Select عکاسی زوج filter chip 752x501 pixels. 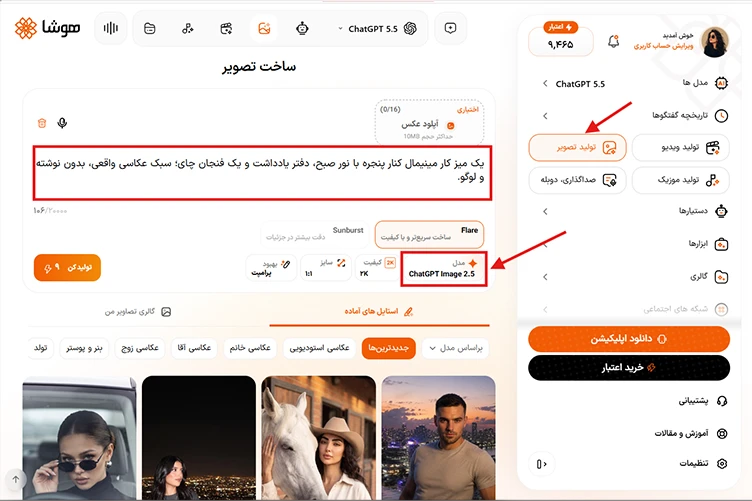[140, 348]
